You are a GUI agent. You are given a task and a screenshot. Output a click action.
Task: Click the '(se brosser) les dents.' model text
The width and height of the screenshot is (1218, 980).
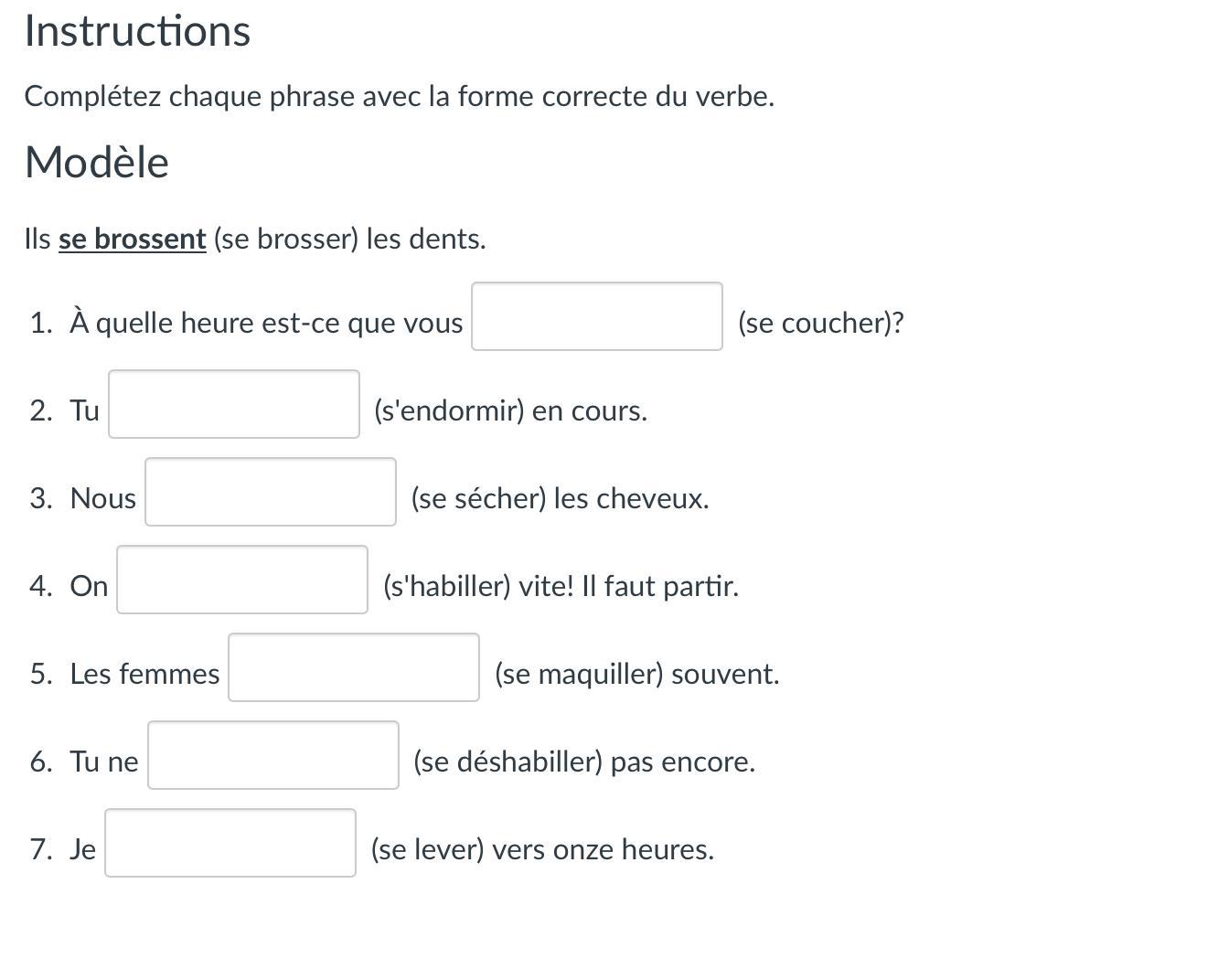pyautogui.click(x=349, y=240)
